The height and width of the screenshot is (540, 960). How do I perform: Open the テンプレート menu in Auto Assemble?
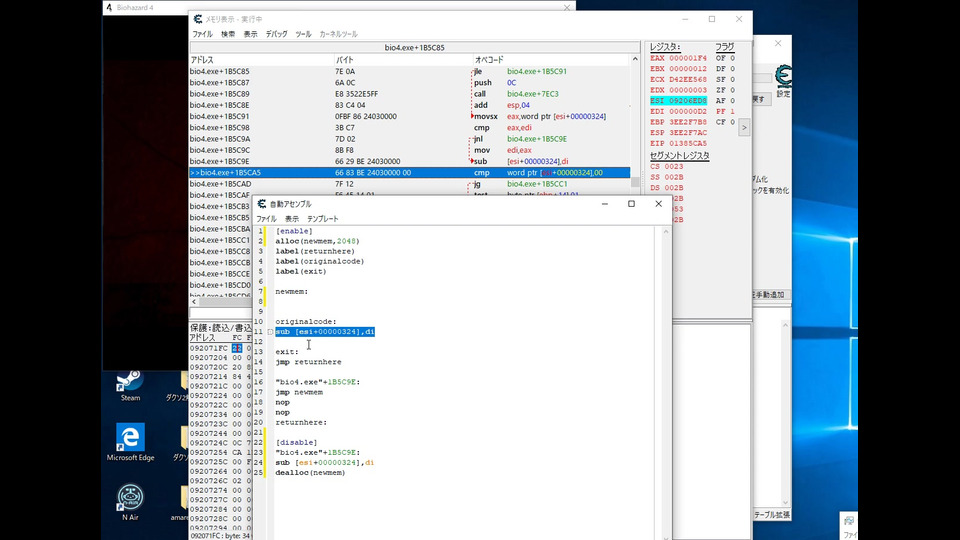(x=322, y=218)
